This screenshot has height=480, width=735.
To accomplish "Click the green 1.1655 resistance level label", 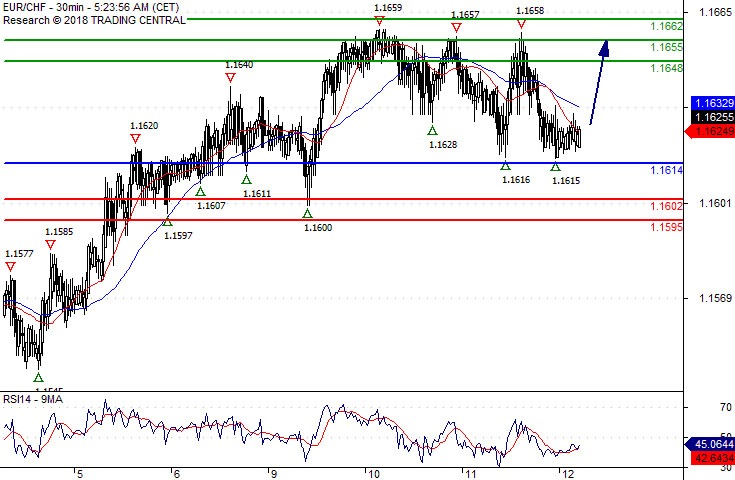I will (x=667, y=47).
